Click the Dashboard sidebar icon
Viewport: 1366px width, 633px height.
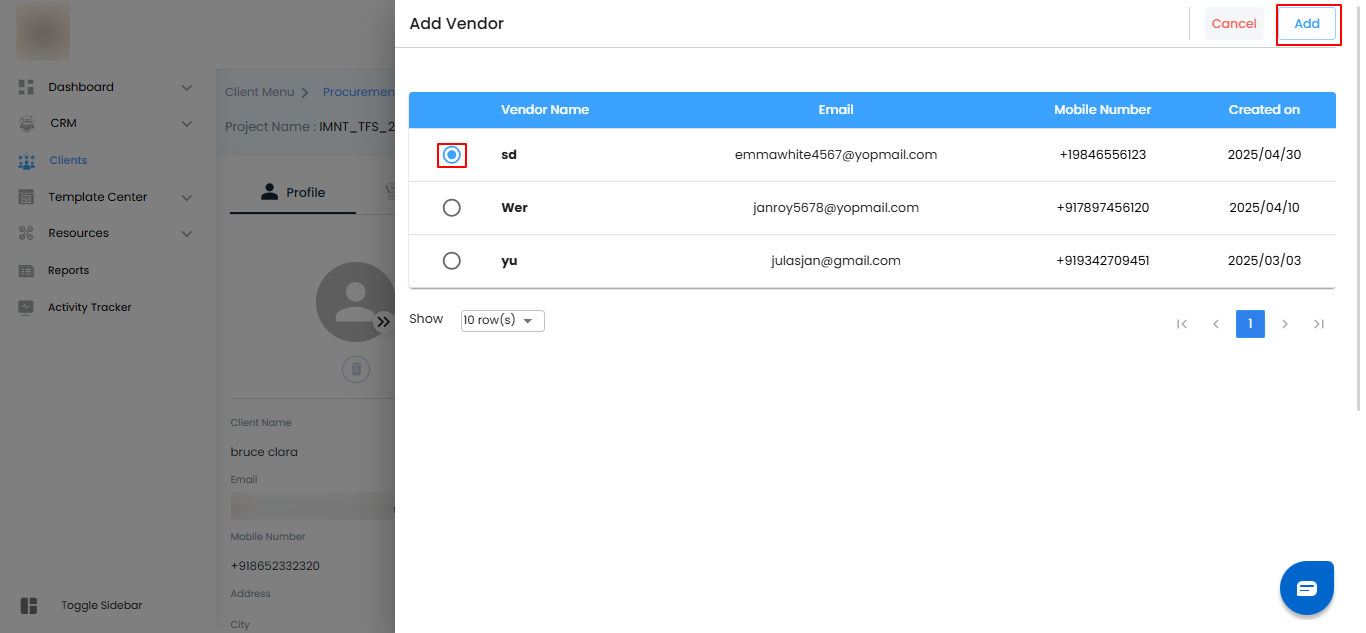27,87
